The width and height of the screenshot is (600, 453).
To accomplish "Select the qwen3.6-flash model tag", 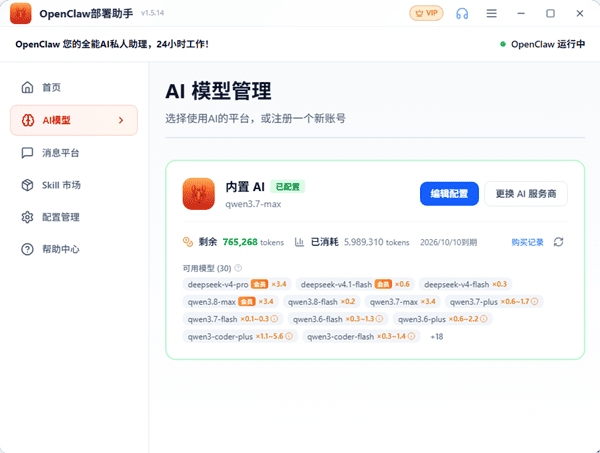I will click(338, 319).
